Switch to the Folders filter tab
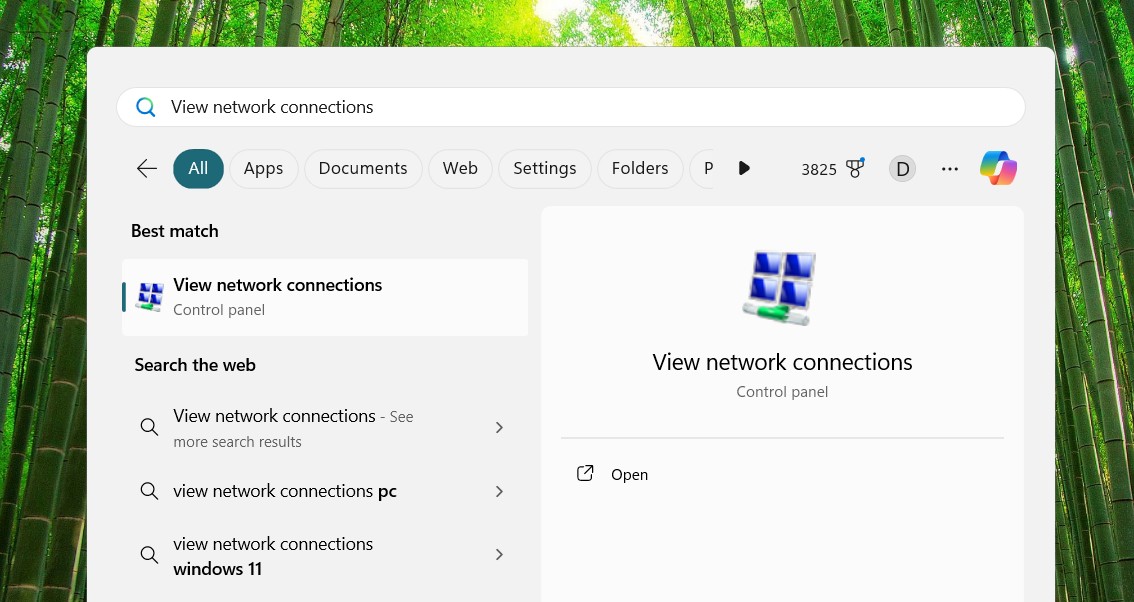1134x602 pixels. (640, 169)
